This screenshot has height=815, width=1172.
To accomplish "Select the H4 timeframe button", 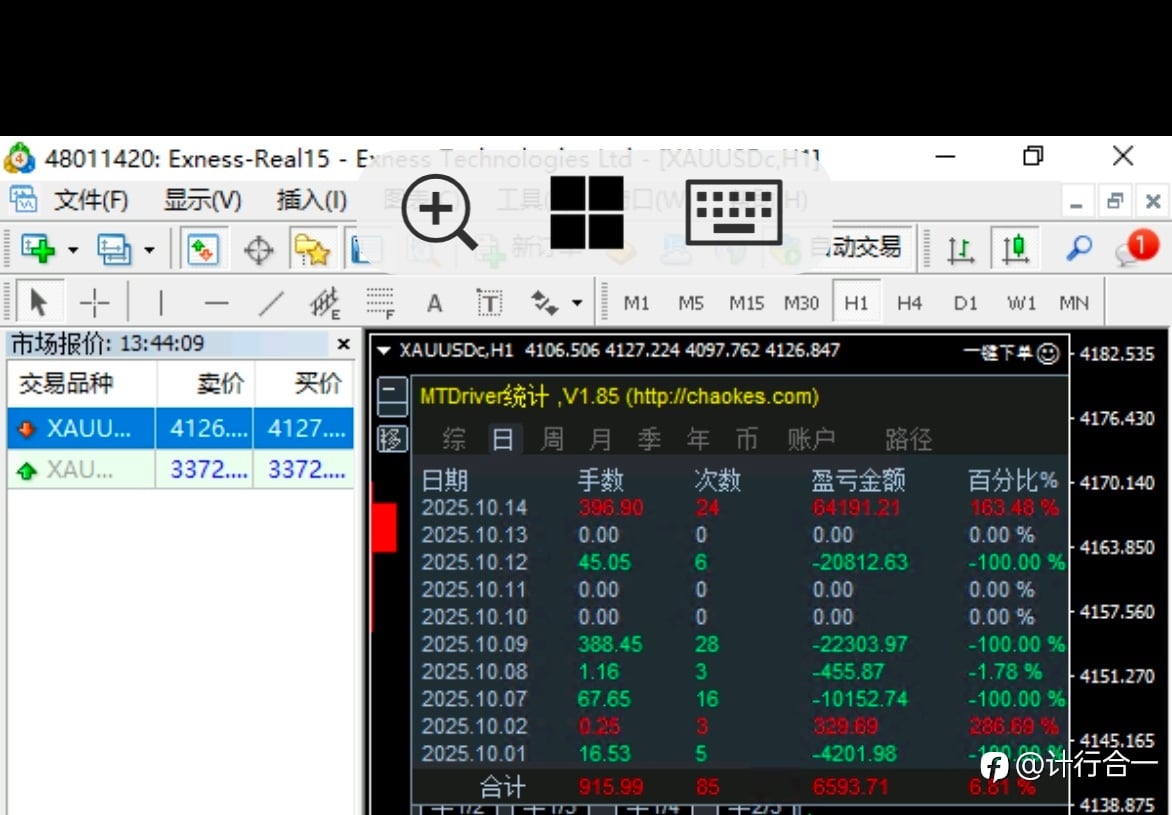I will pos(909,303).
